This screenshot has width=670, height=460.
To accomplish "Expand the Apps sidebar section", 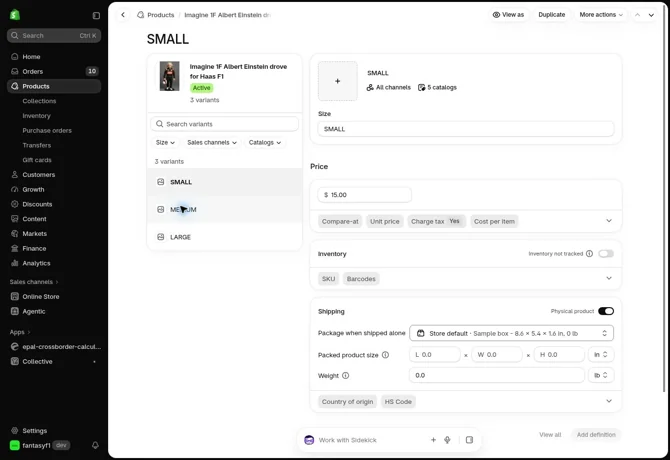I will [20, 332].
